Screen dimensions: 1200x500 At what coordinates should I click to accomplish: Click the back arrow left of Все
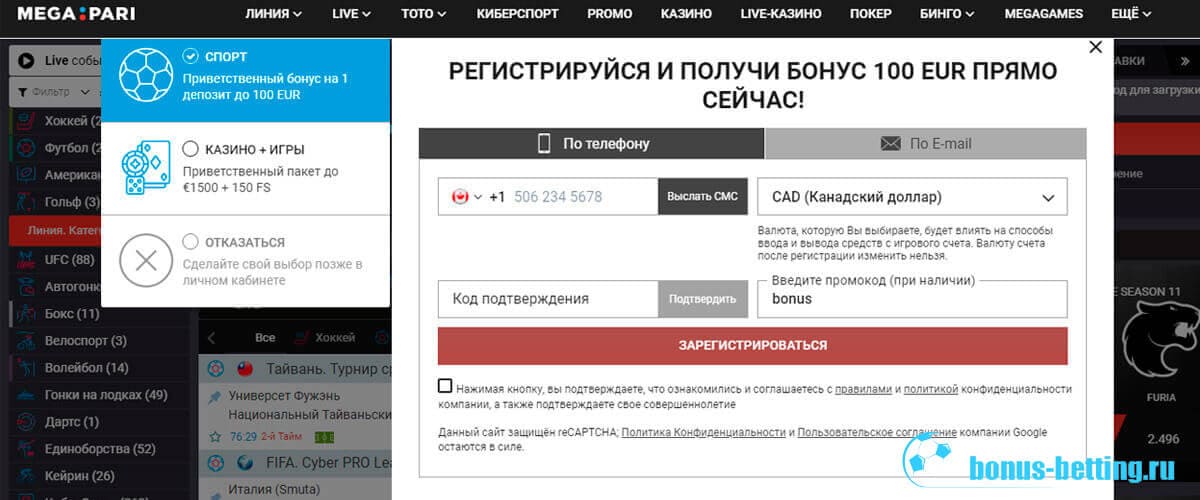(211, 338)
